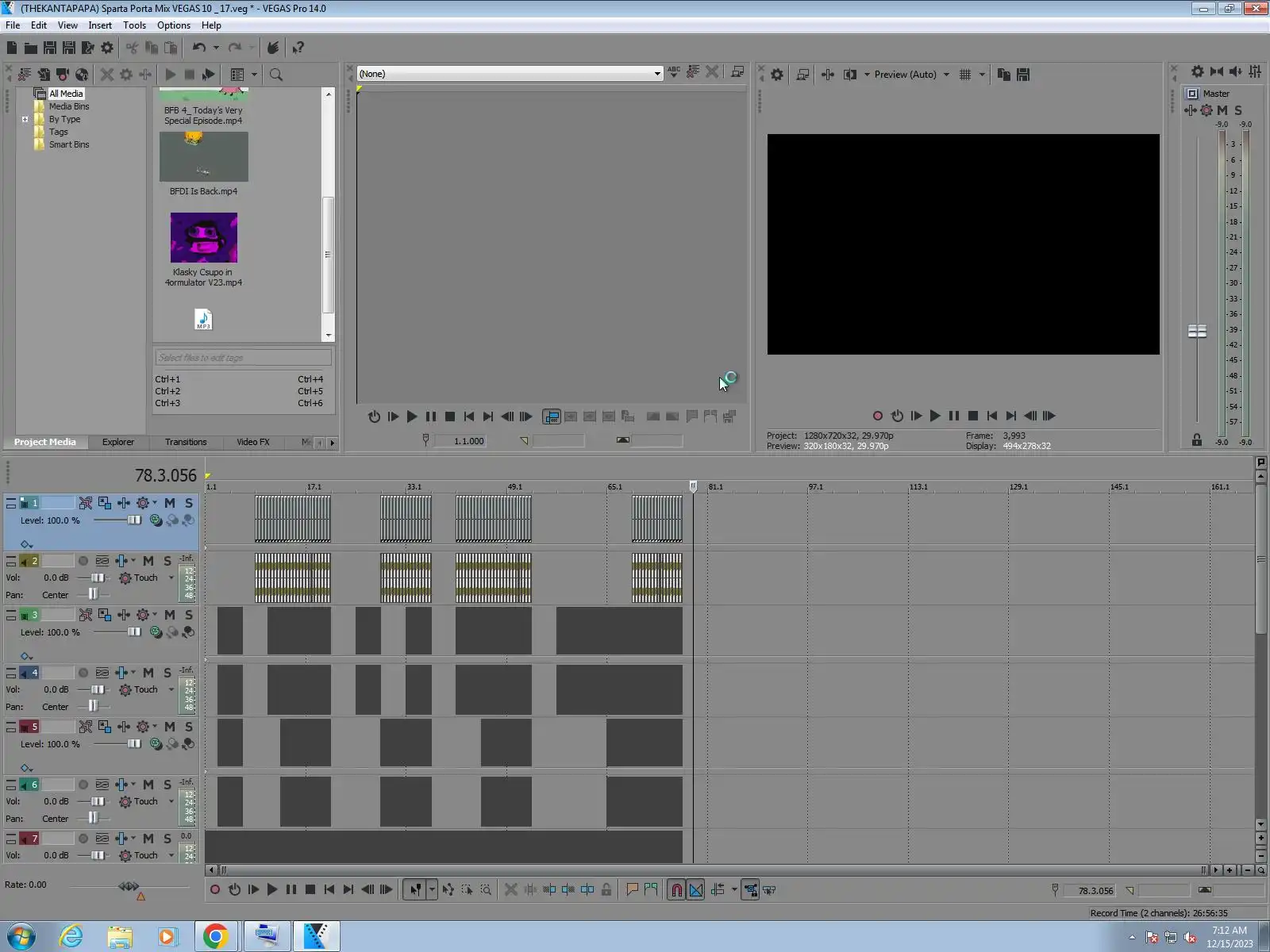The width and height of the screenshot is (1270, 952).
Task: Open the media search magnifier
Action: (276, 75)
